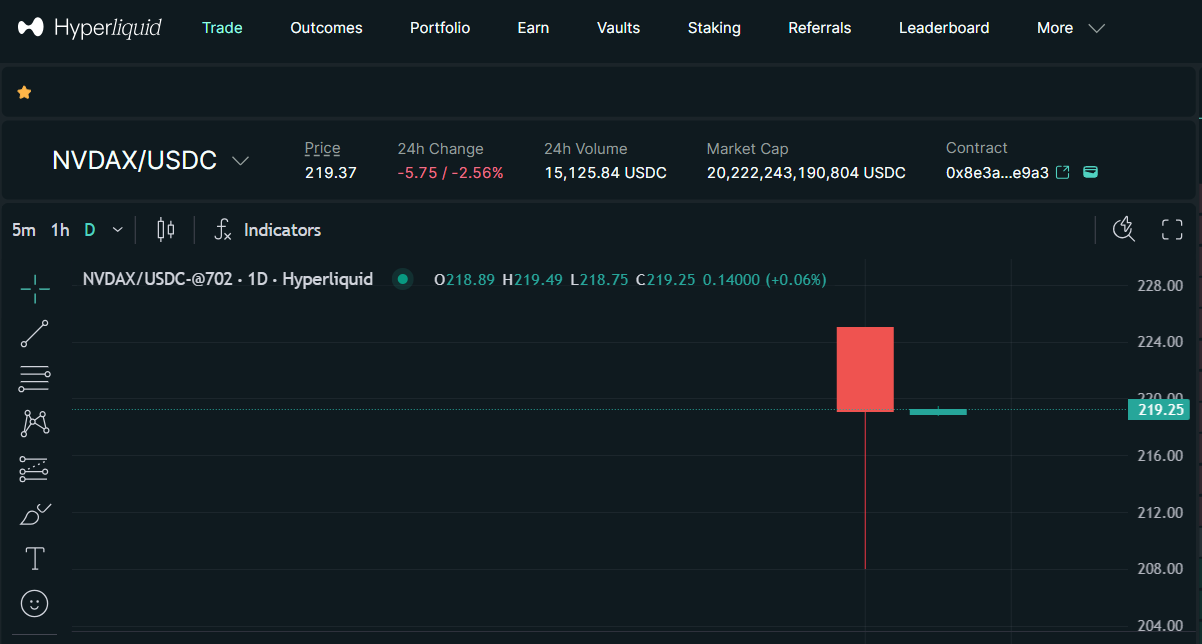The image size is (1202, 644).
Task: Click the 224.00 price axis label
Action: click(1160, 342)
